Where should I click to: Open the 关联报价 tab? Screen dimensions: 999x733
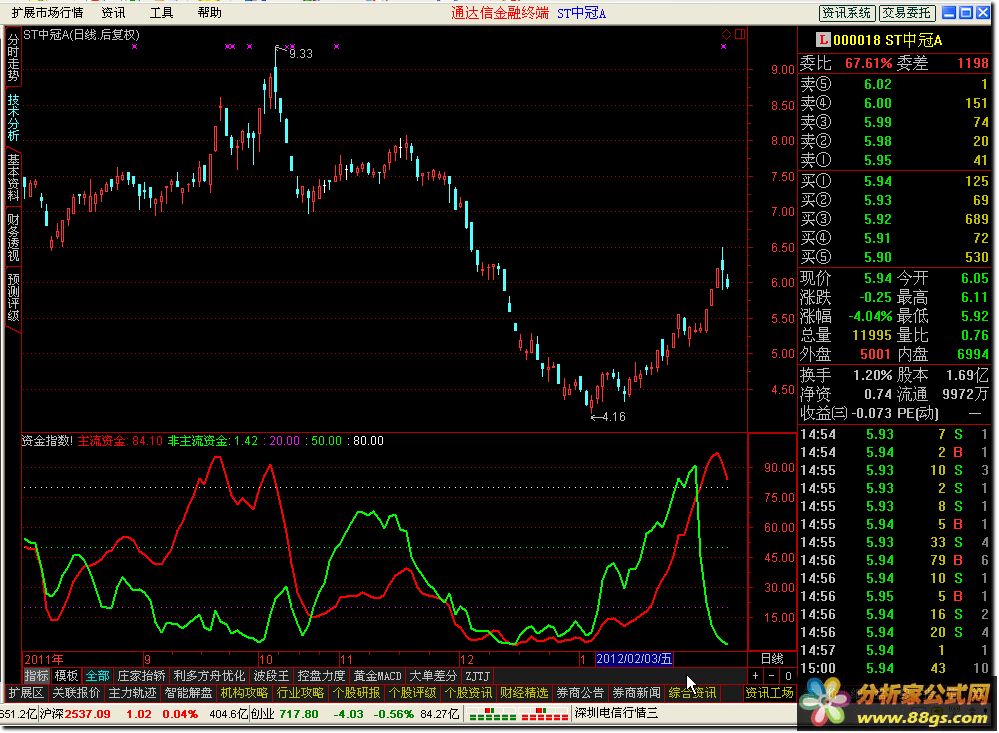tap(76, 693)
